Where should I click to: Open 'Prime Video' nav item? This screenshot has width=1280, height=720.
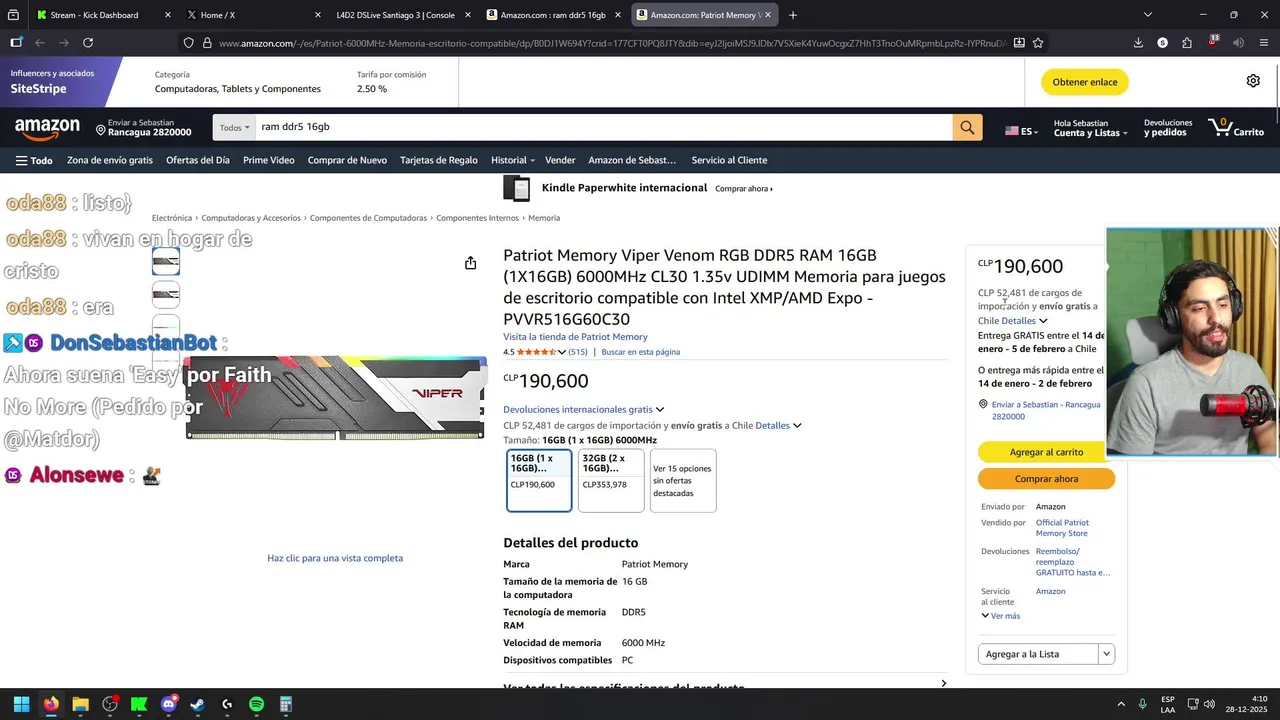pyautogui.click(x=269, y=160)
